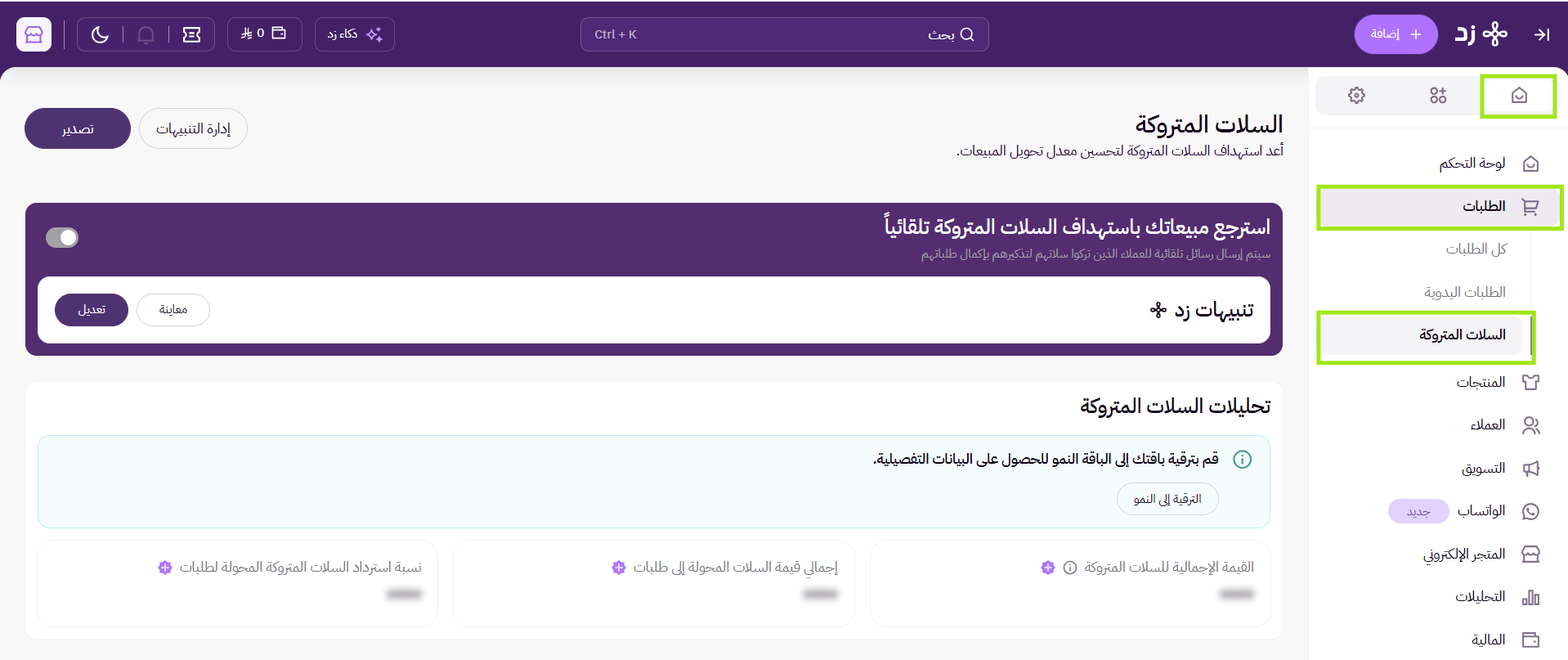Image resolution: width=1568 pixels, height=660 pixels.
Task: Click إدارة التنبيهات button
Action: click(x=193, y=128)
